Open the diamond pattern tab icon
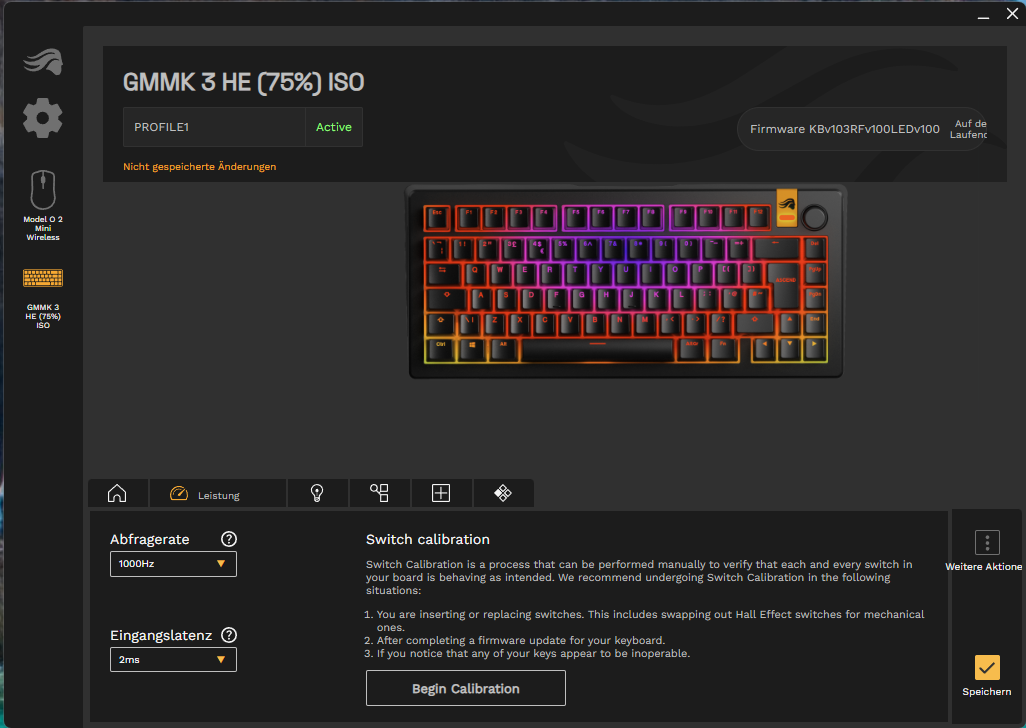The image size is (1026, 728). coord(503,493)
